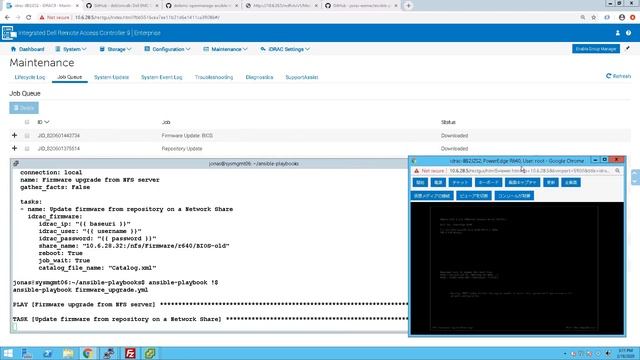This screenshot has width=640, height=360.
Task: Open a new browser tab with plus icon
Action: (x=408, y=6)
